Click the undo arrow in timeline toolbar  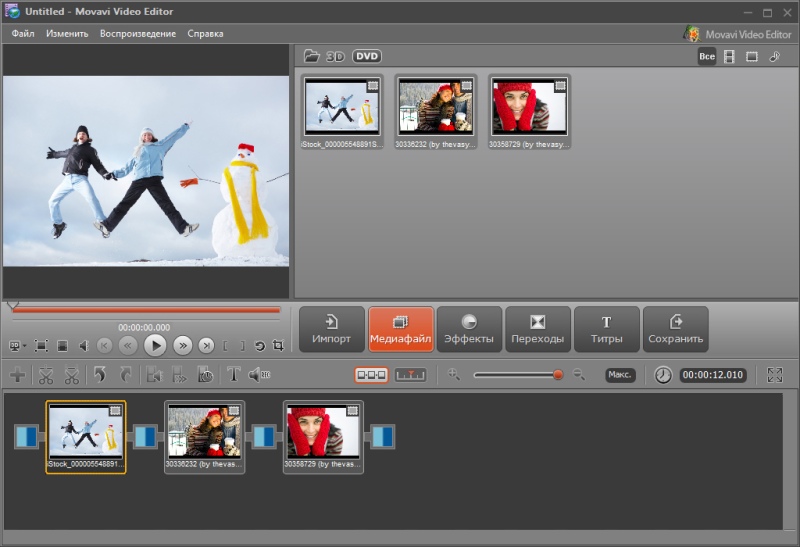[x=99, y=375]
